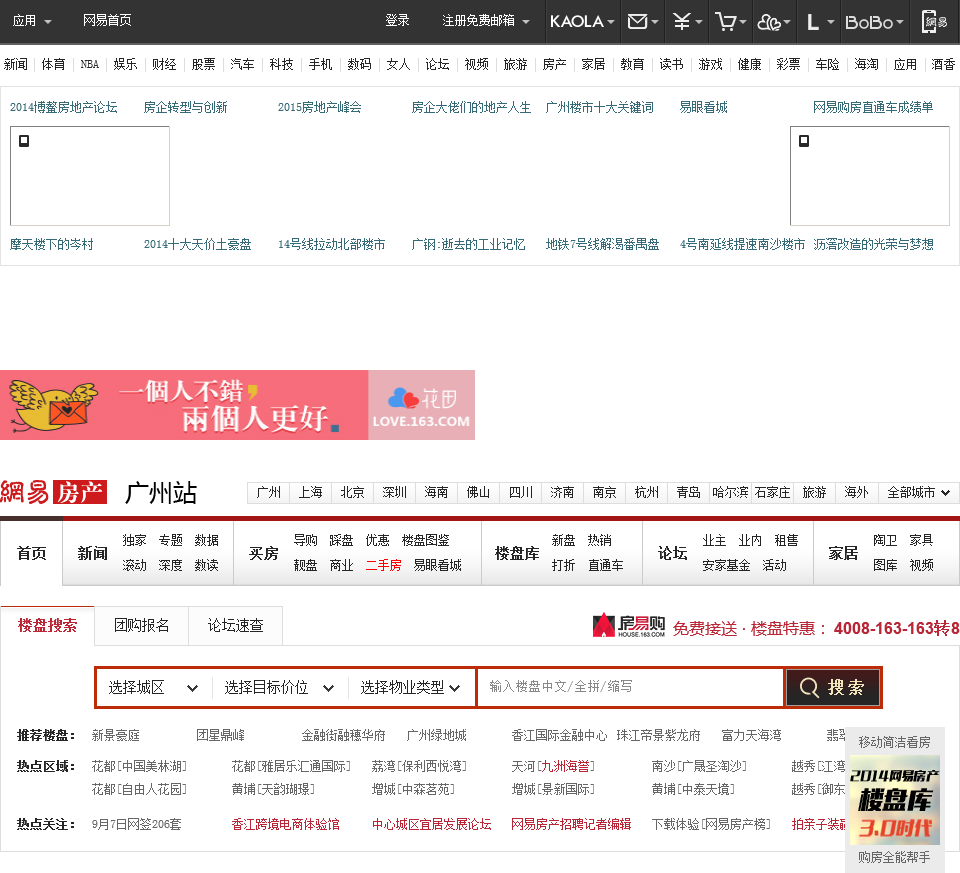This screenshot has width=960, height=873.
Task: Open the 9月7日网签206套 link
Action: click(x=136, y=824)
